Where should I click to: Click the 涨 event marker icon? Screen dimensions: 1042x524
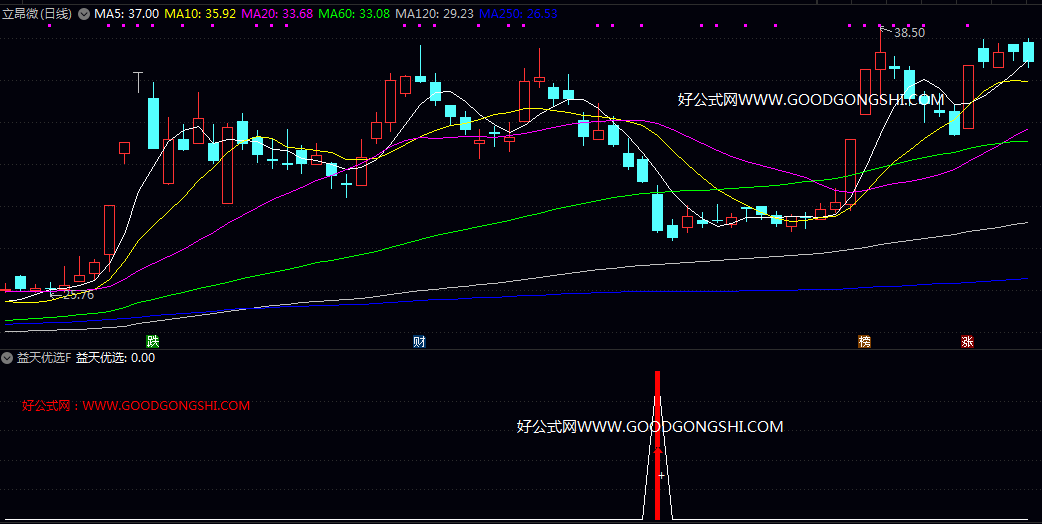pos(967,341)
